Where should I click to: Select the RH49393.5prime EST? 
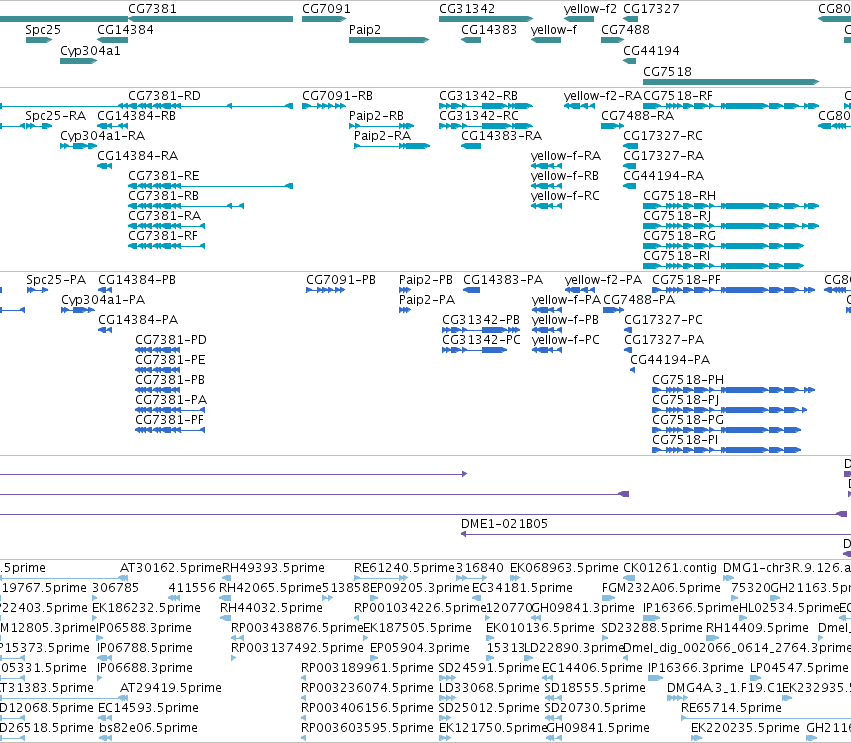[x=226, y=579]
